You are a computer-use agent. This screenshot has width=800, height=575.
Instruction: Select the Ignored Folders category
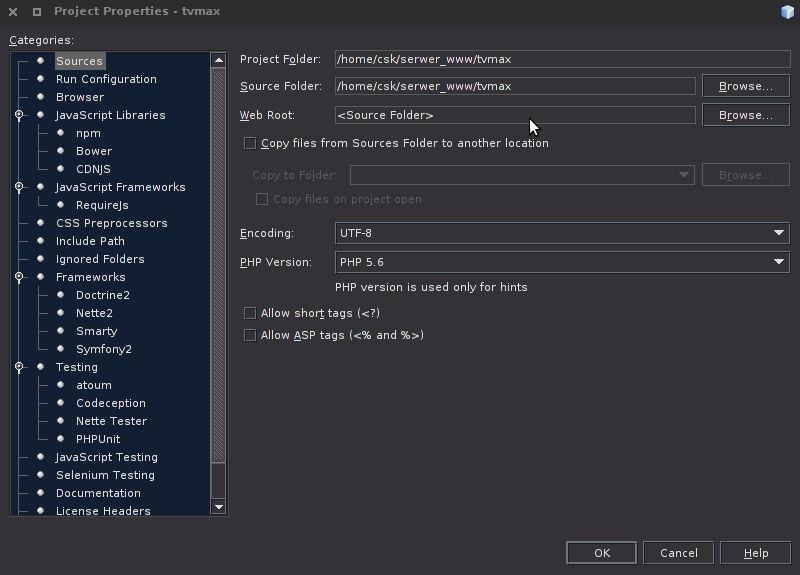coord(100,259)
